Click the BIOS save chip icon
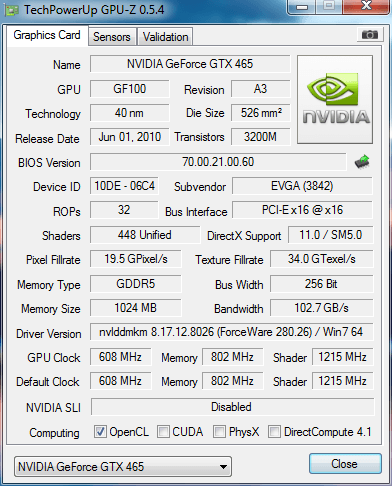The image size is (392, 486). pyautogui.click(x=362, y=162)
